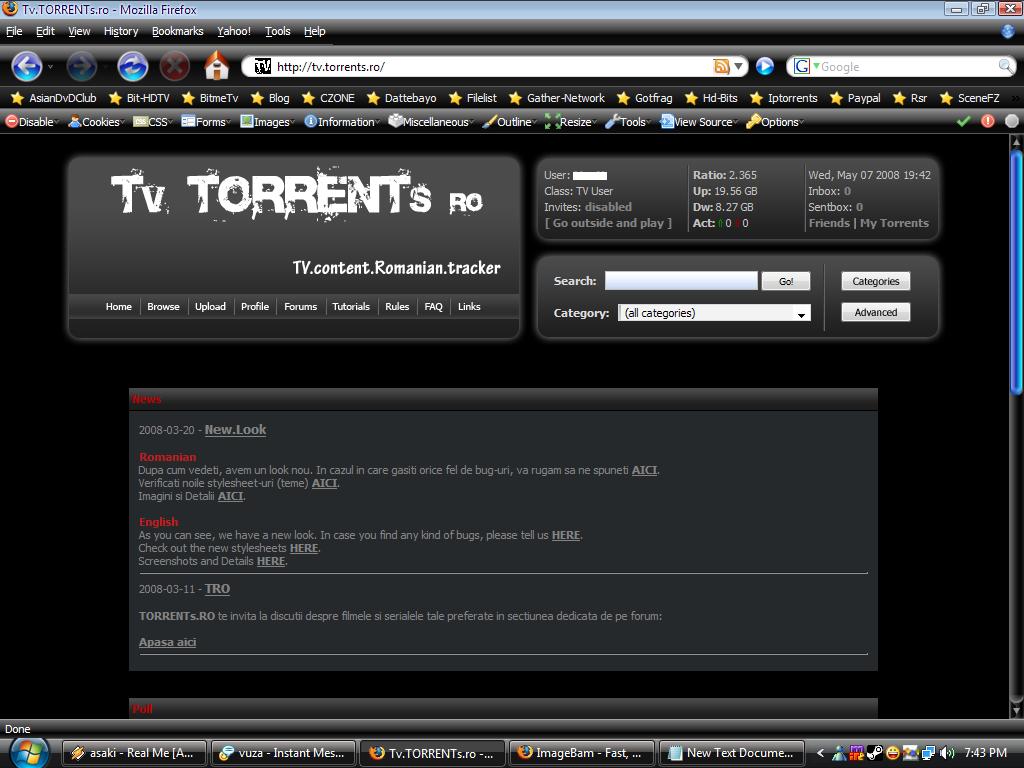Click the blue Go arrow beside address bar

[765, 66]
